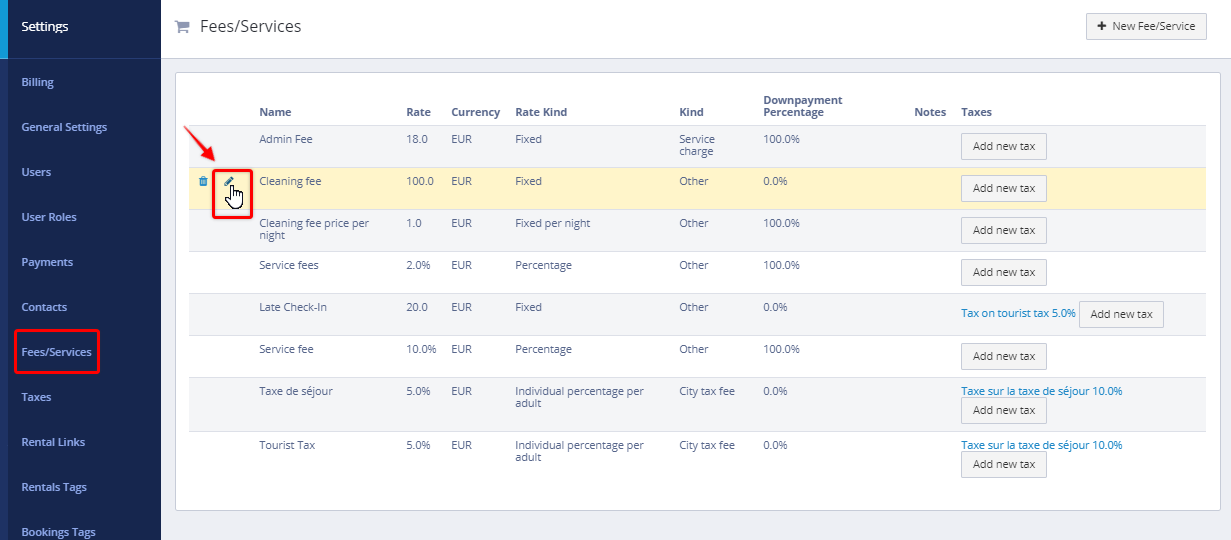1231x540 pixels.
Task: Select Fees/Services in the sidebar
Action: (x=56, y=352)
